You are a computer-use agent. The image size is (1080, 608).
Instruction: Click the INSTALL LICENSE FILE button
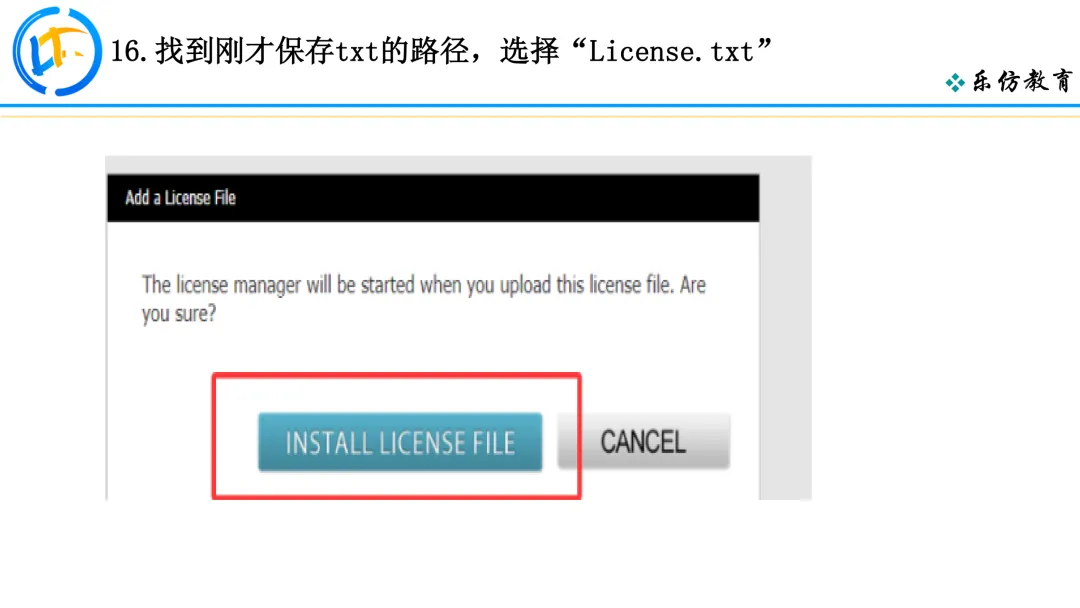400,442
